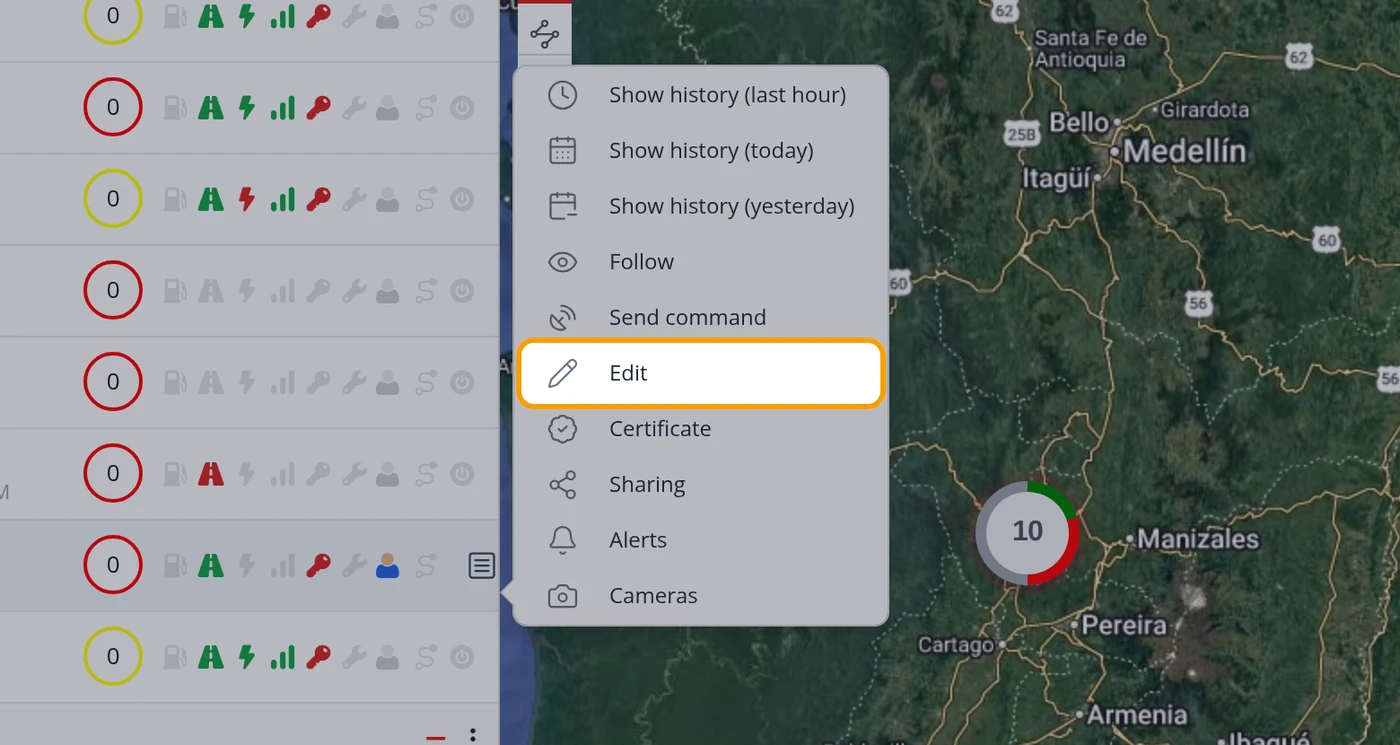This screenshot has height=745, width=1400.
Task: Click the Girardota label on the map
Action: tap(1205, 109)
